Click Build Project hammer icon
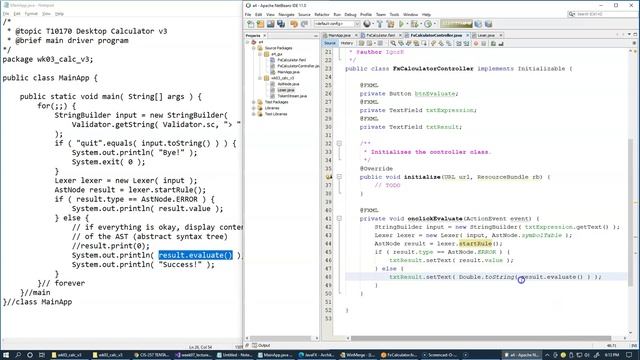The image size is (640, 360). pos(380,24)
